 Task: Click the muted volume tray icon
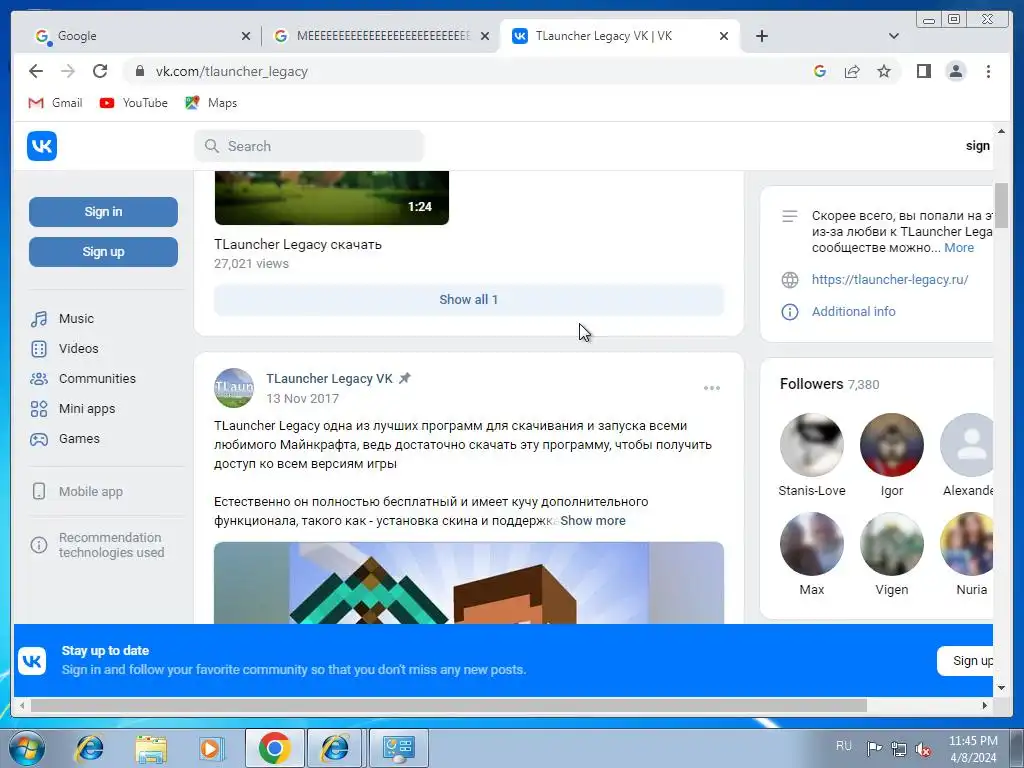[x=922, y=749]
